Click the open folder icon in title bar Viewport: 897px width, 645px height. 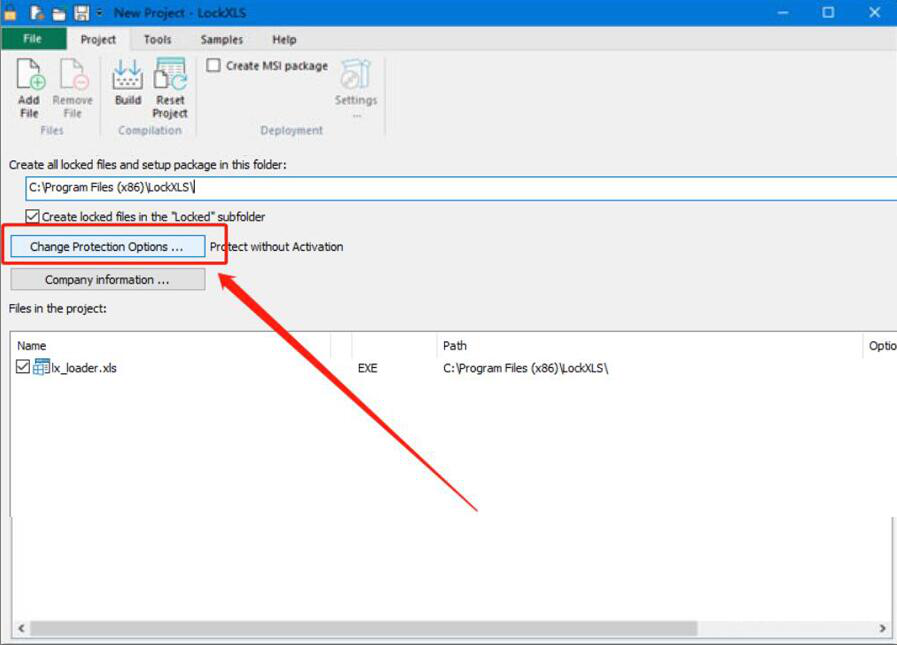pyautogui.click(x=59, y=13)
